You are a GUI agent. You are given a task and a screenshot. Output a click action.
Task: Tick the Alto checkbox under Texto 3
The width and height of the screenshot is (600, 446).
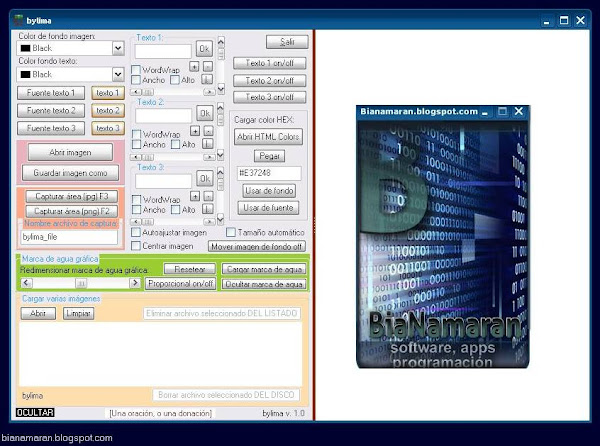[176, 210]
